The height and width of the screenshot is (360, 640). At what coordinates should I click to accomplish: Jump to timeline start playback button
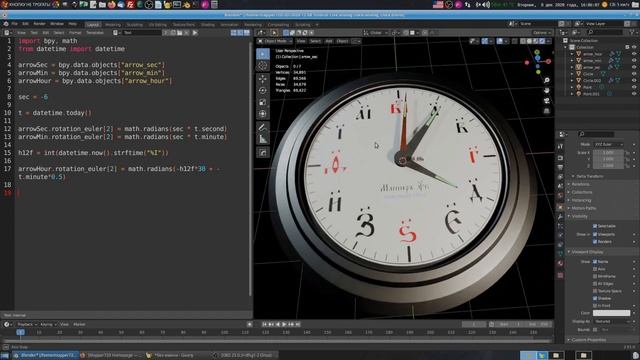click(x=264, y=324)
